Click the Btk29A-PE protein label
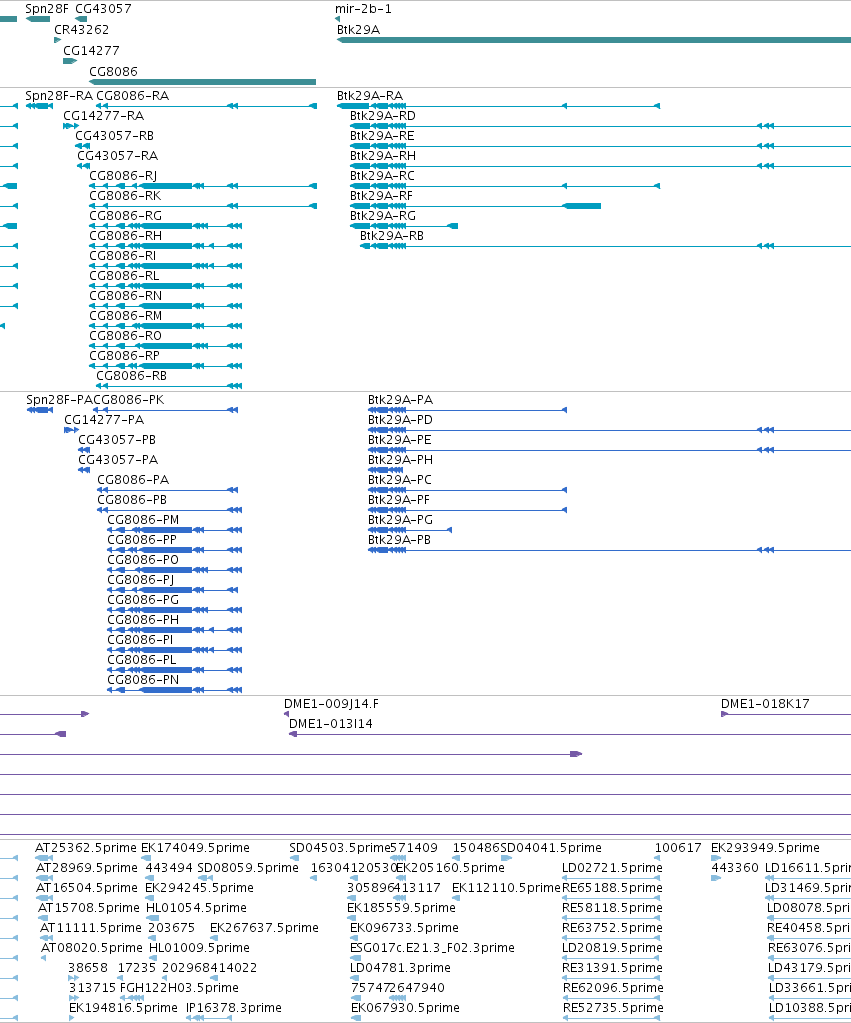 (400, 440)
